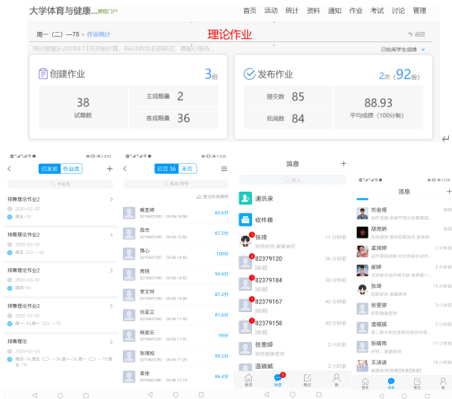Expand first 排舞理论作业2 item chevron
452x399 pixels.
coord(111,199)
